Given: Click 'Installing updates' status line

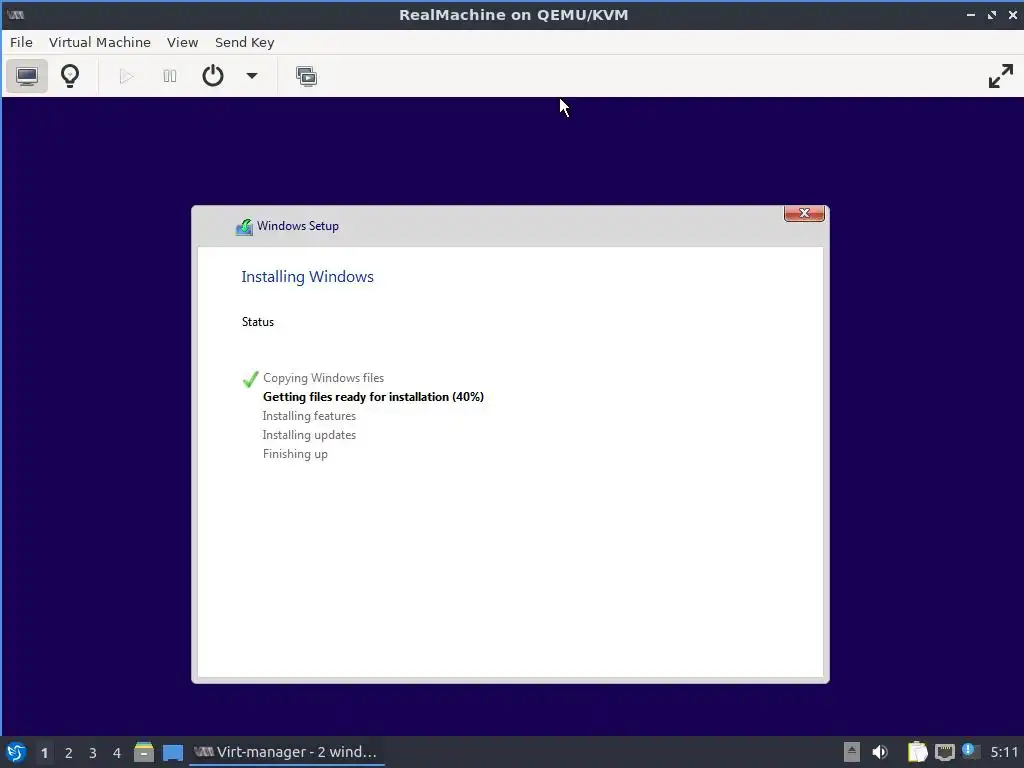Looking at the screenshot, I should pyautogui.click(x=309, y=435).
